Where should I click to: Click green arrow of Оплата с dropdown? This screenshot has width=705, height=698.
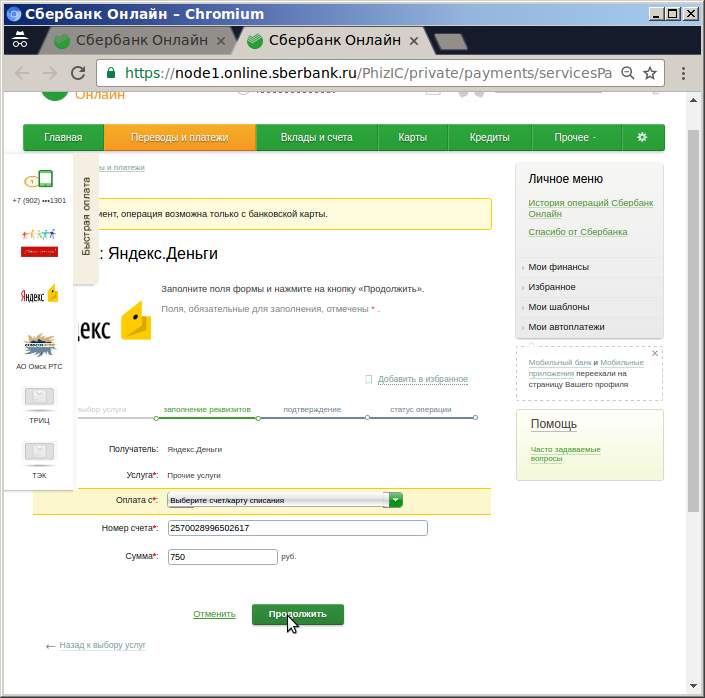[396, 500]
